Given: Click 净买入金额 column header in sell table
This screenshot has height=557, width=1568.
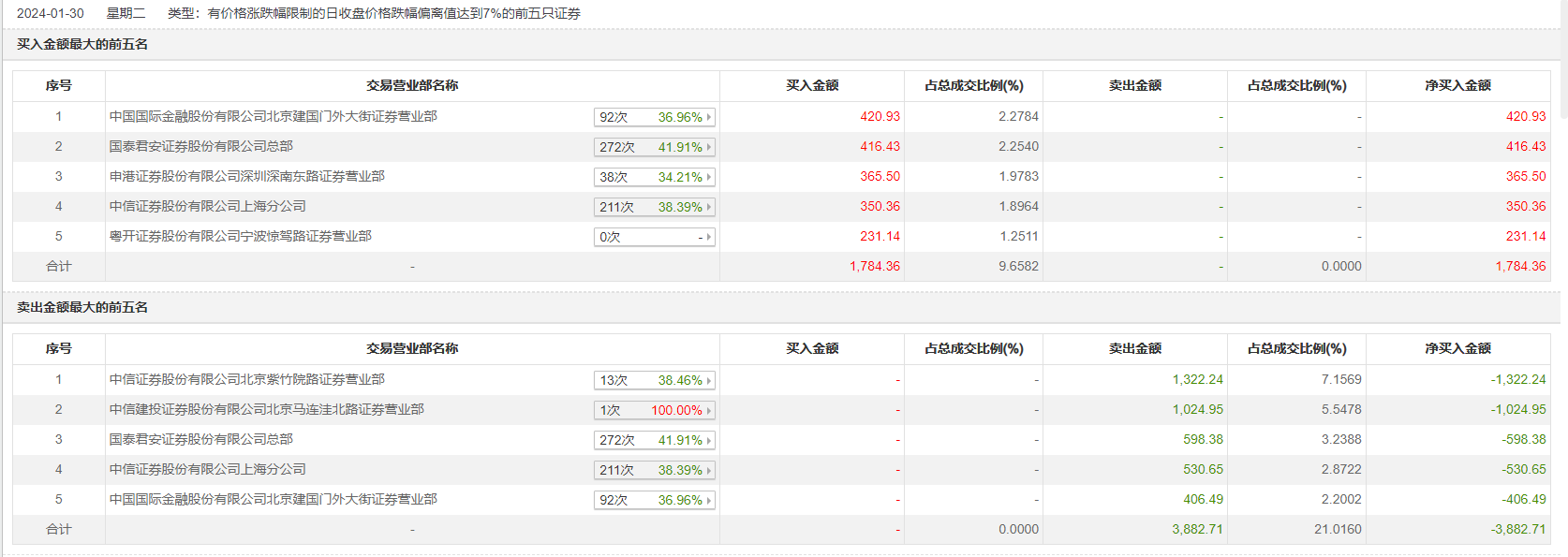Looking at the screenshot, I should pos(1457,348).
